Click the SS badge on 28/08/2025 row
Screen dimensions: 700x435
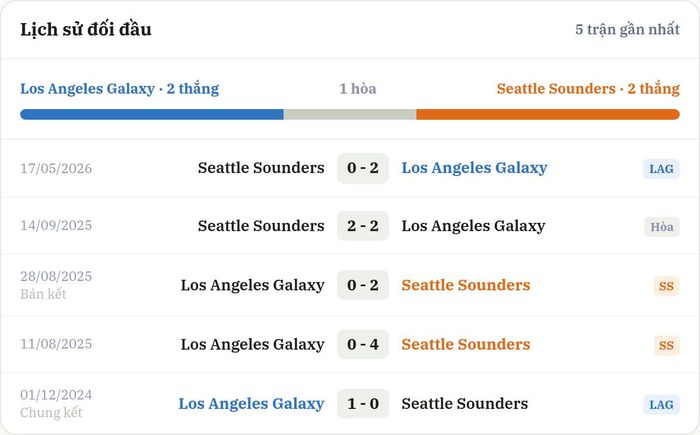coord(666,286)
